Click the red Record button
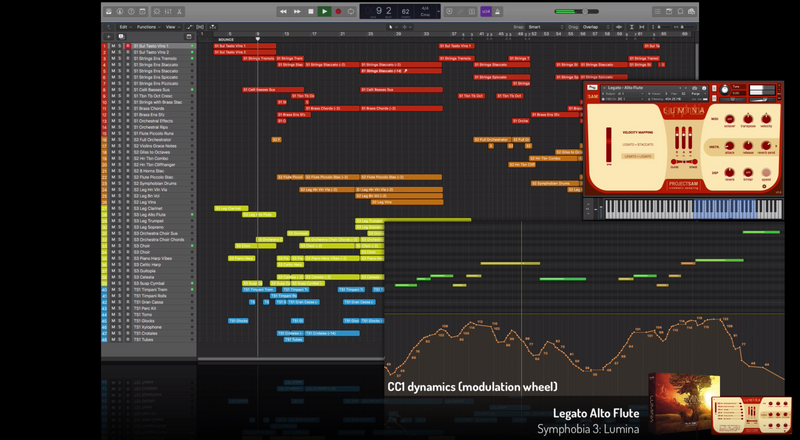Image resolution: width=800 pixels, height=440 pixels. [x=338, y=11]
